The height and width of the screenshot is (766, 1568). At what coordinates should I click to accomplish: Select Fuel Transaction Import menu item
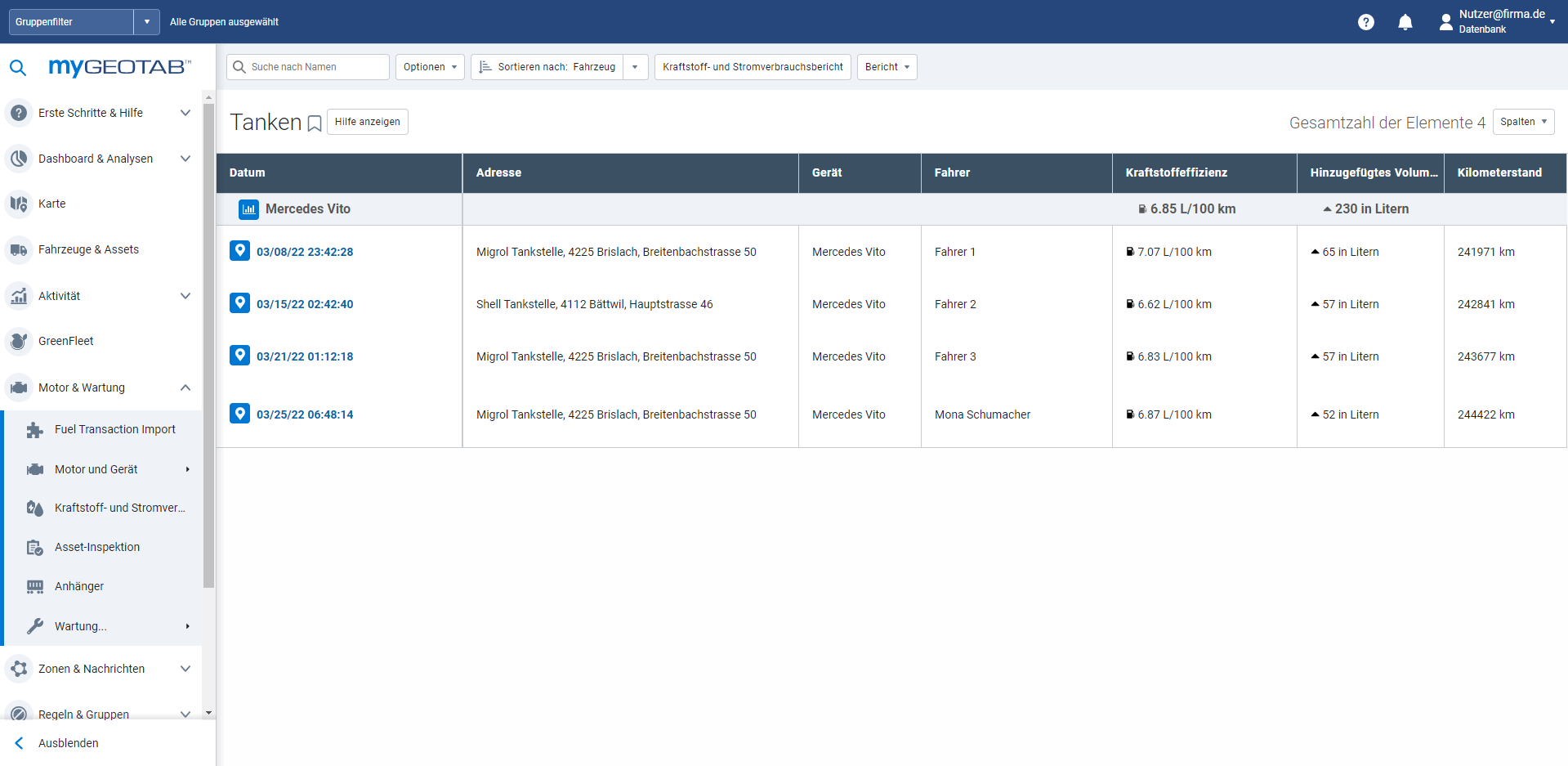point(114,429)
